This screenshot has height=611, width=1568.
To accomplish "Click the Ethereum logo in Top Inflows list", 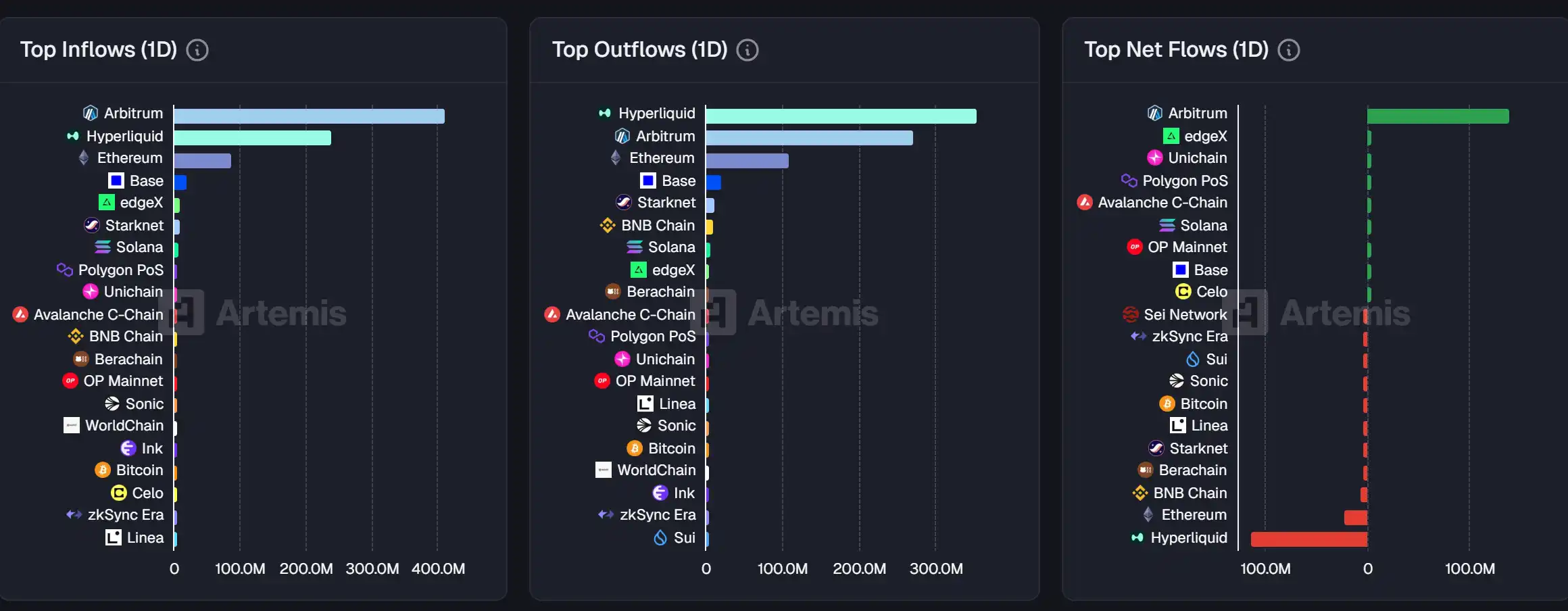I will [84, 157].
